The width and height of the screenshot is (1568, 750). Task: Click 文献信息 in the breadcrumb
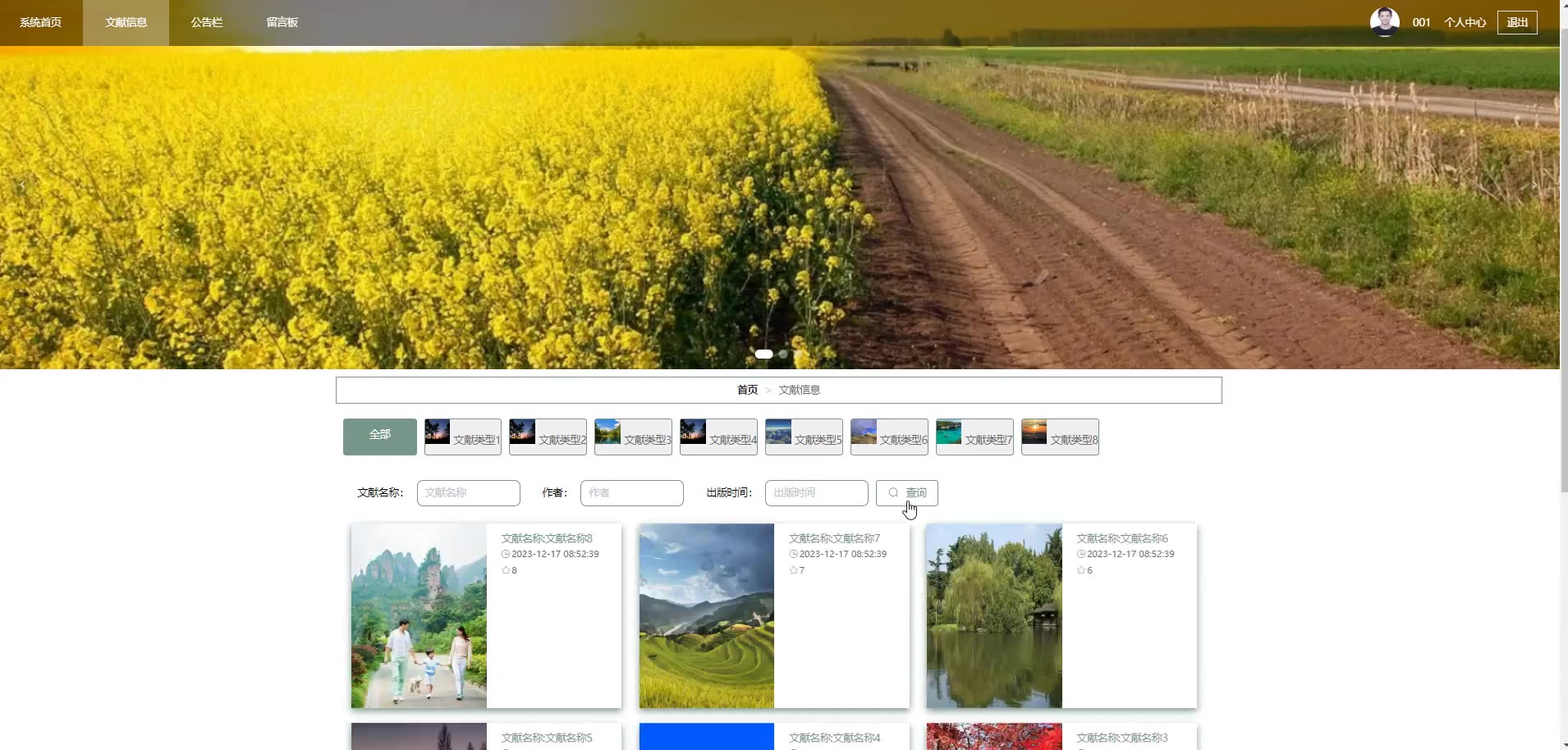point(800,390)
